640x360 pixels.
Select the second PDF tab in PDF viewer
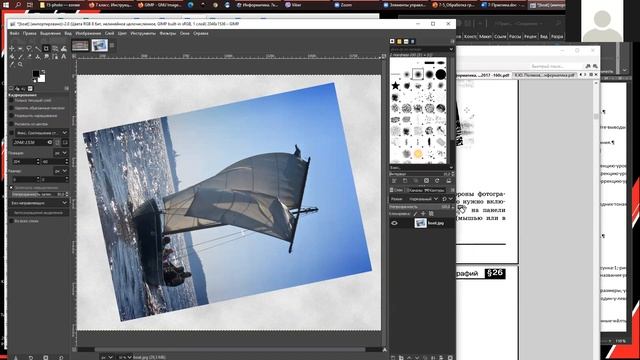pos(544,75)
